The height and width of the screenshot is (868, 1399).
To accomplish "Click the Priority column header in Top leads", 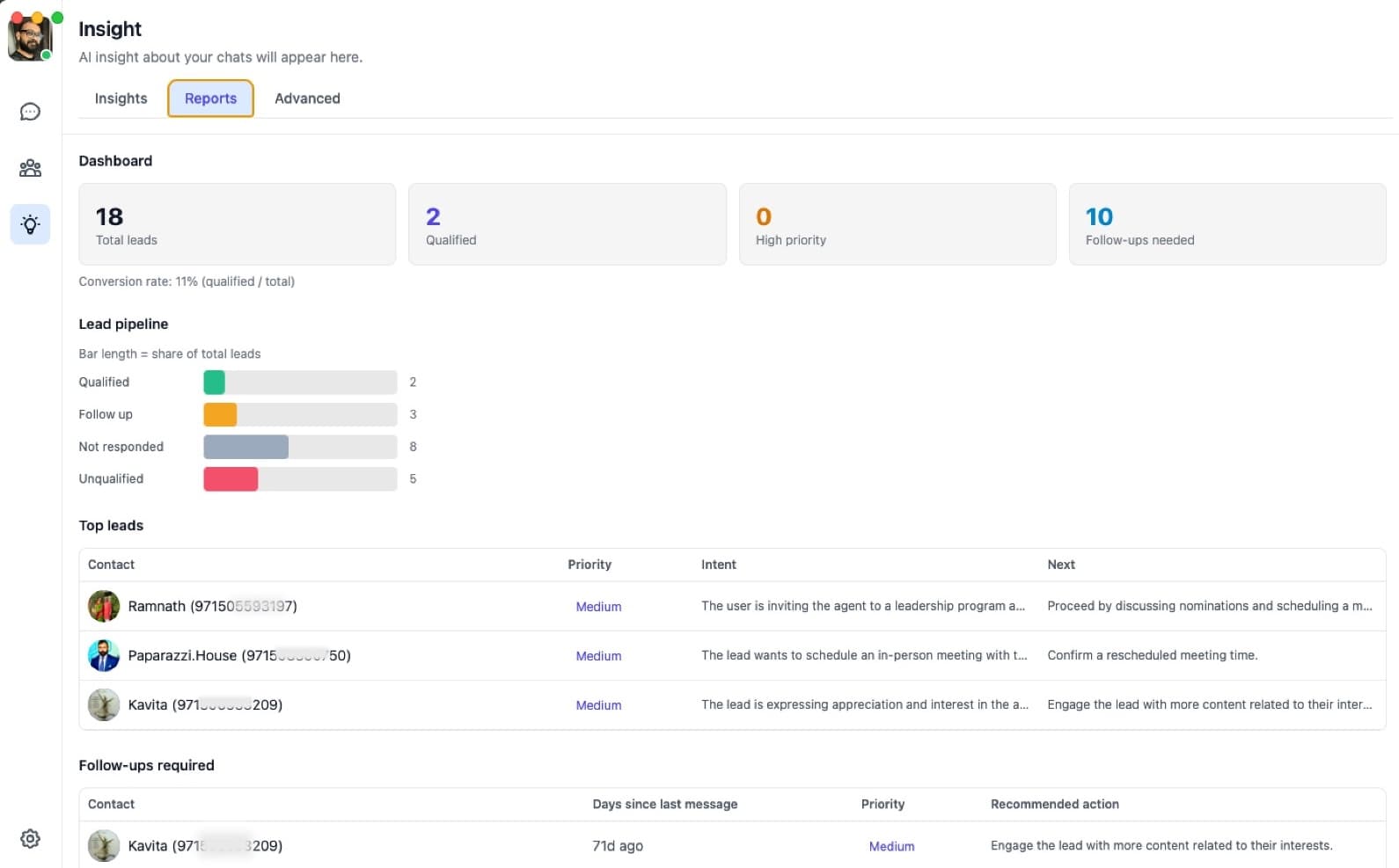I will click(x=589, y=565).
